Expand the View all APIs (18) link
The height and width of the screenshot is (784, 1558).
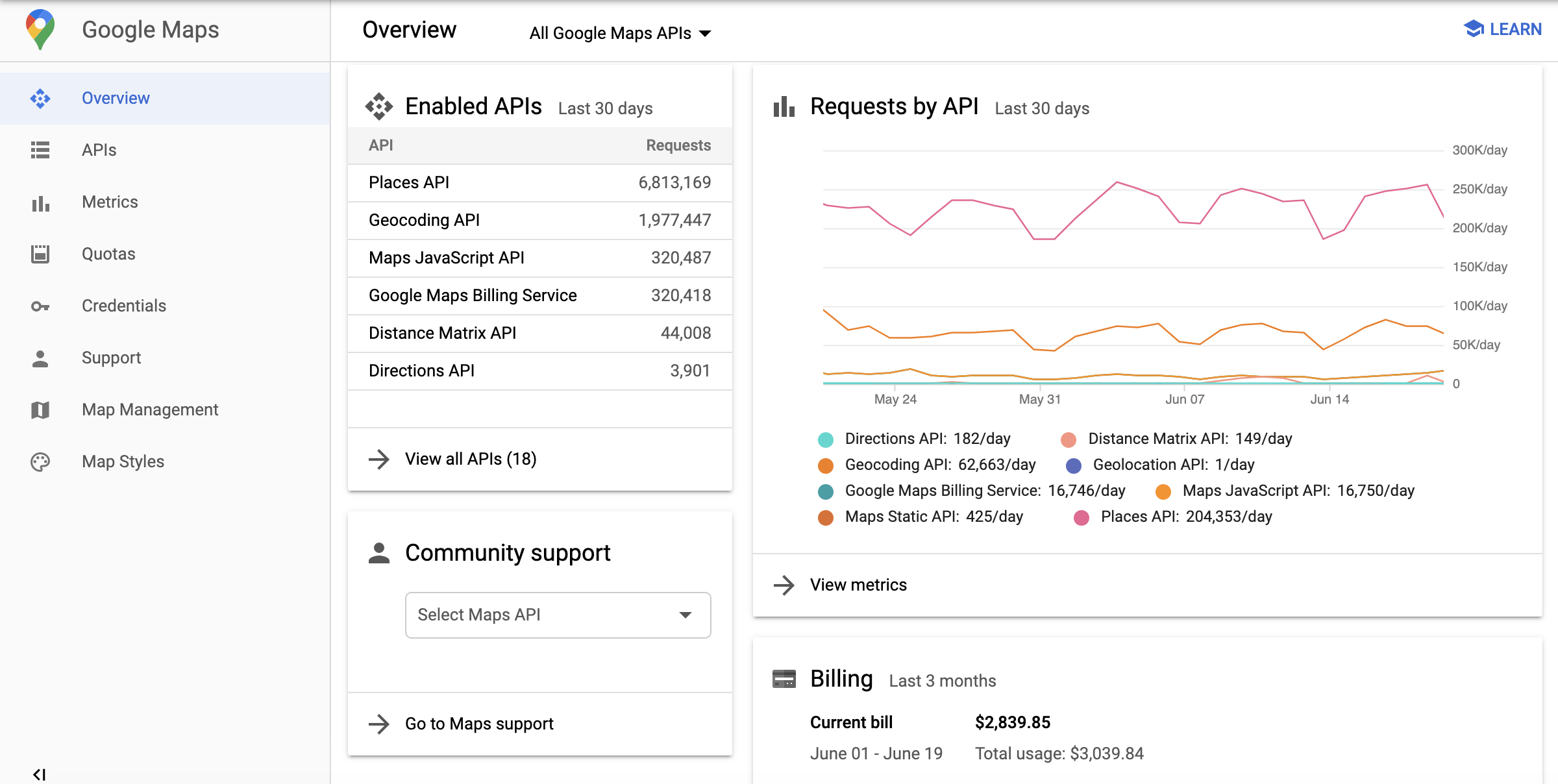coord(470,459)
